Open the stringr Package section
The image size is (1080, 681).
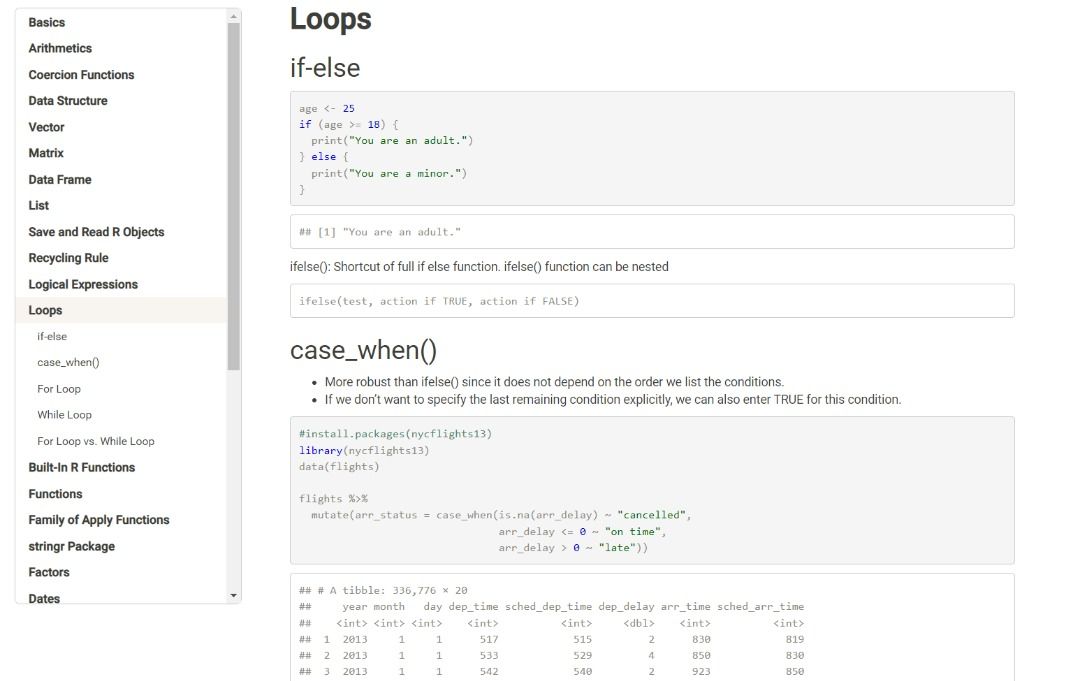72,546
